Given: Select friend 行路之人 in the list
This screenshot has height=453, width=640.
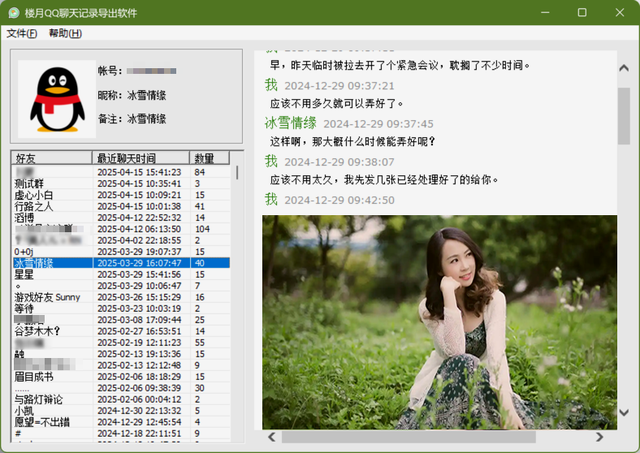Looking at the screenshot, I should point(33,207).
